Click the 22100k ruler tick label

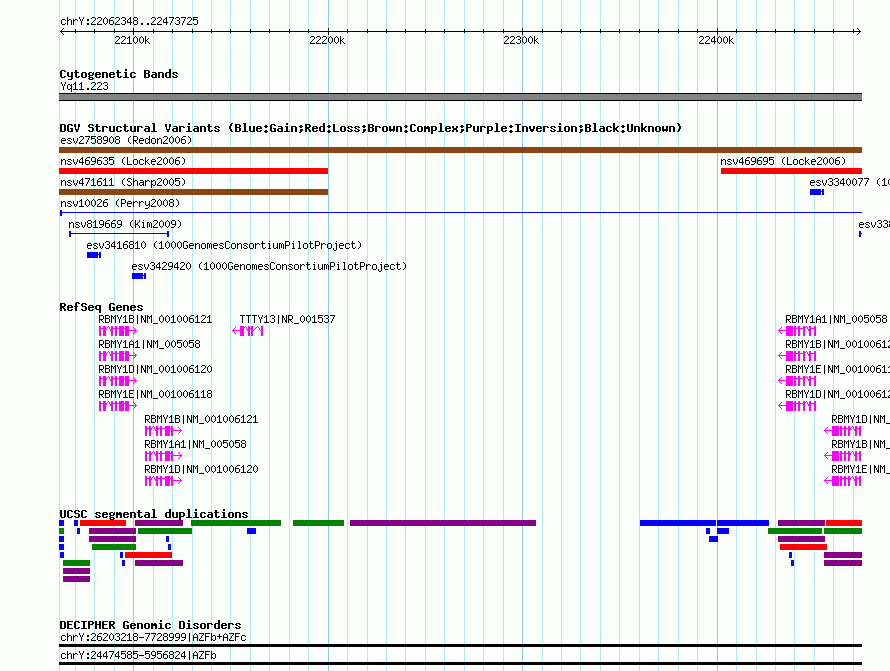coord(132,40)
